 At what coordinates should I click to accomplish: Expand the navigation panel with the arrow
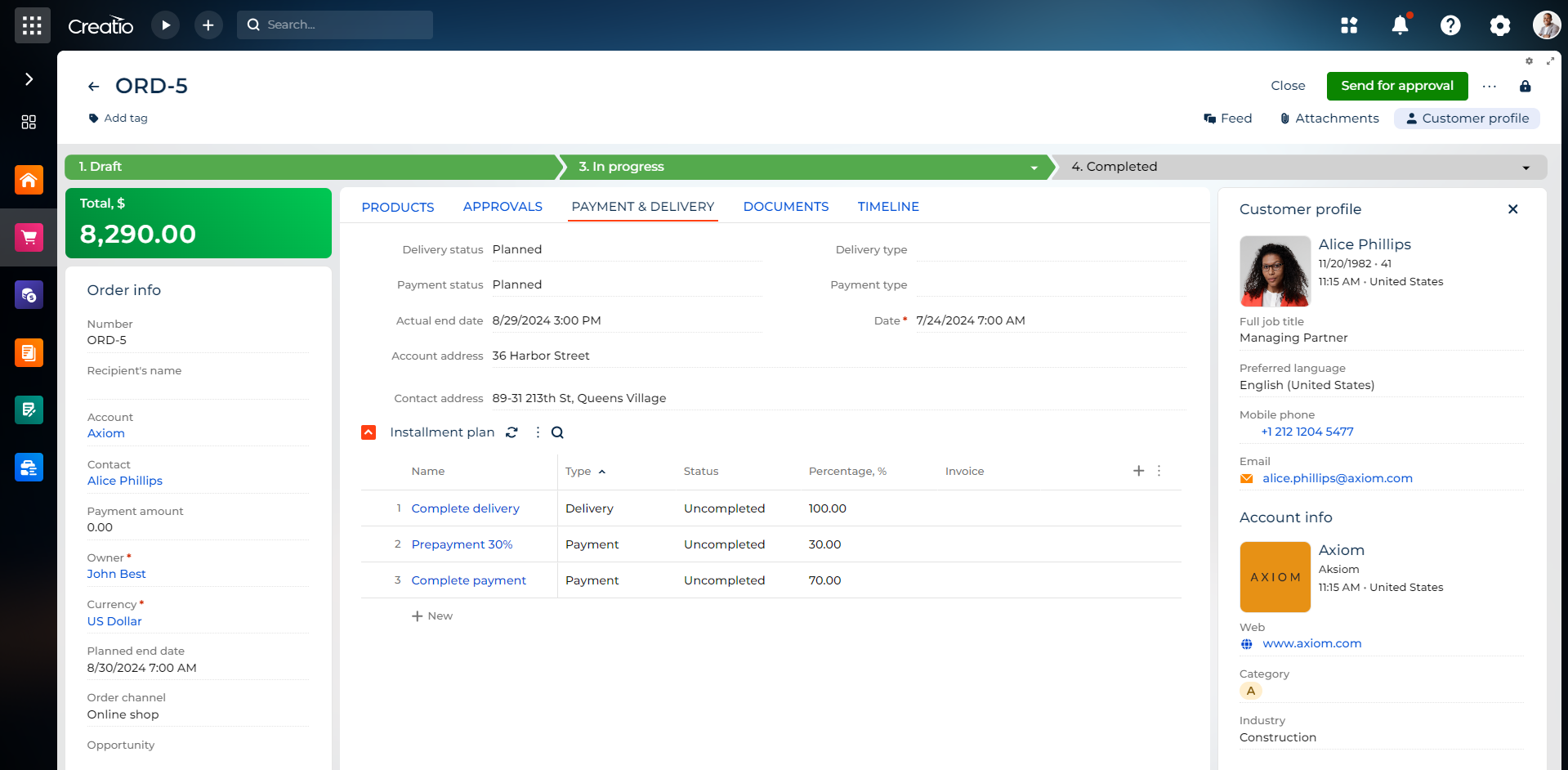[x=29, y=78]
